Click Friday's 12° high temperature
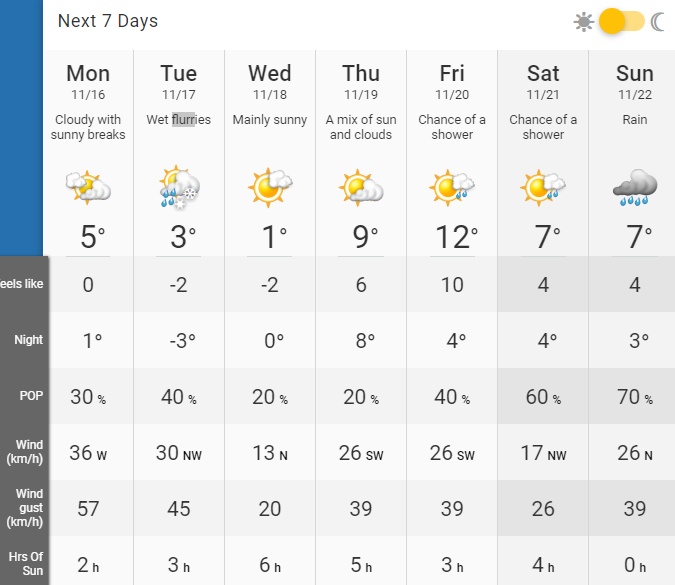 click(456, 237)
